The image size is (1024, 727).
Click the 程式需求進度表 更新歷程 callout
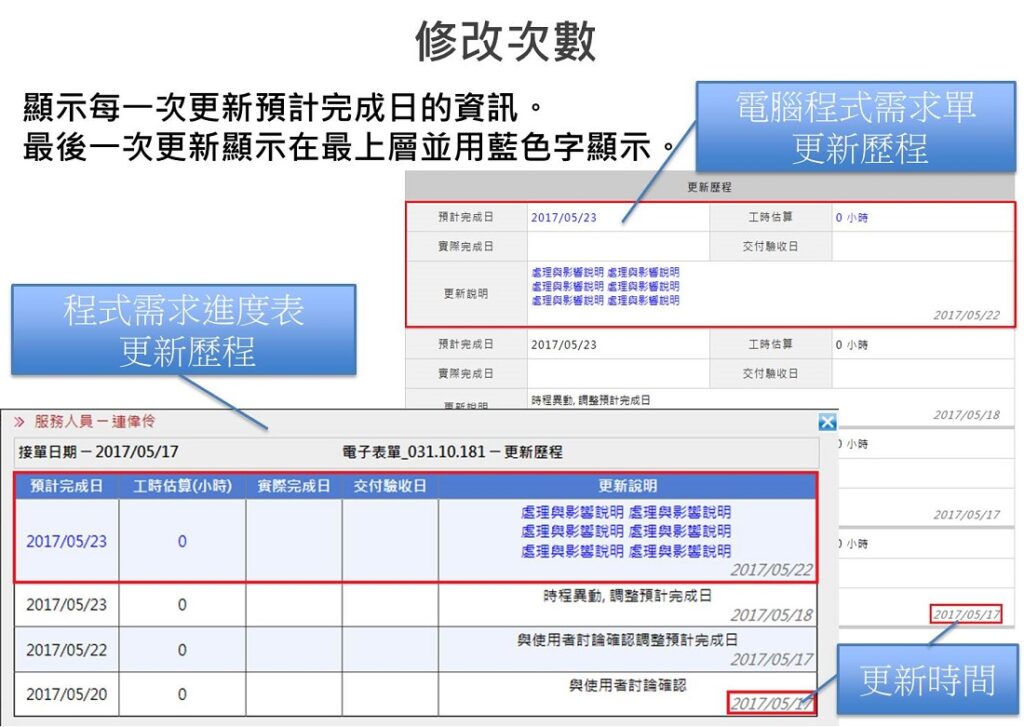pos(184,330)
